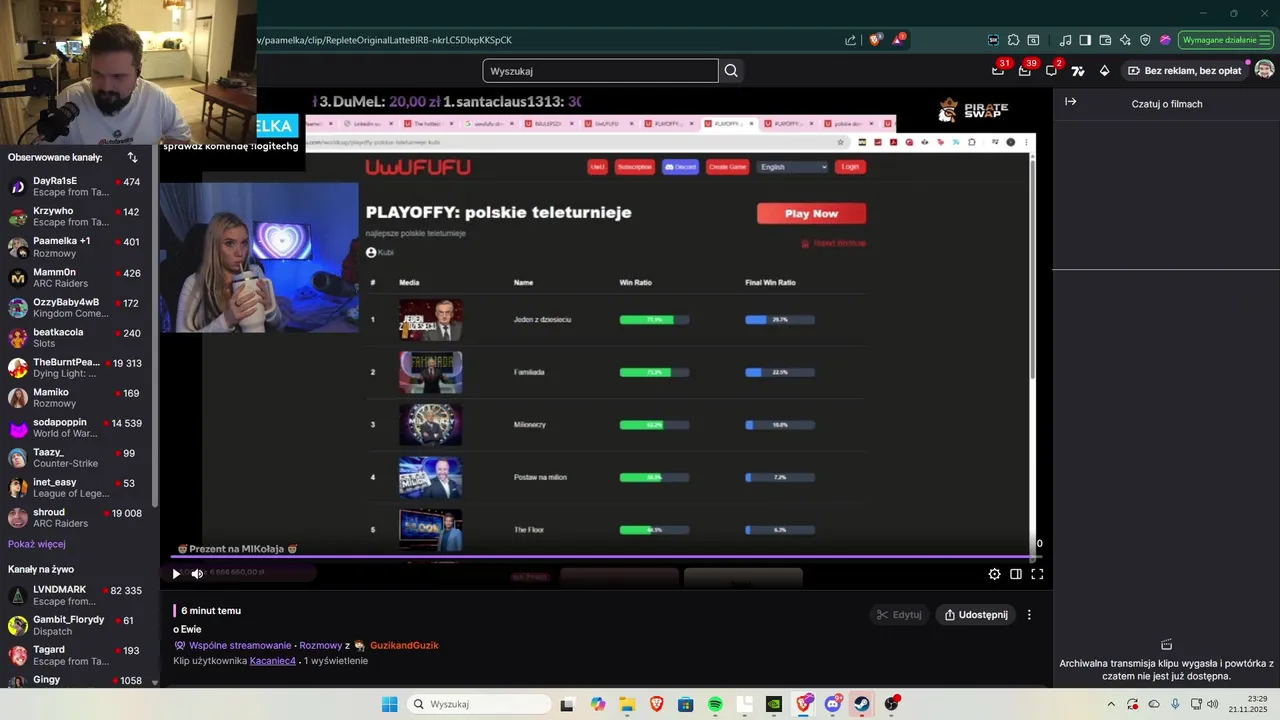Collapse the chat panel arrow
The width and height of the screenshot is (1280, 720).
[1070, 102]
